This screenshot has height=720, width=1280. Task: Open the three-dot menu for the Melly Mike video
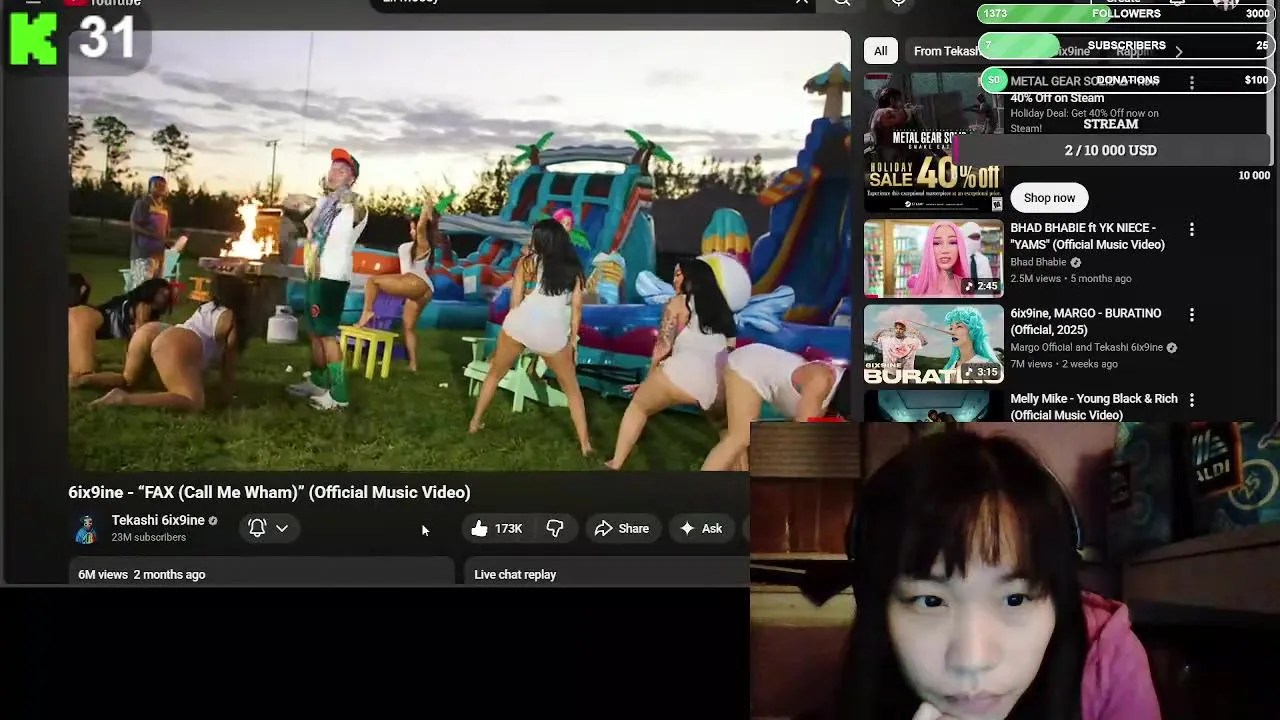coord(1191,400)
